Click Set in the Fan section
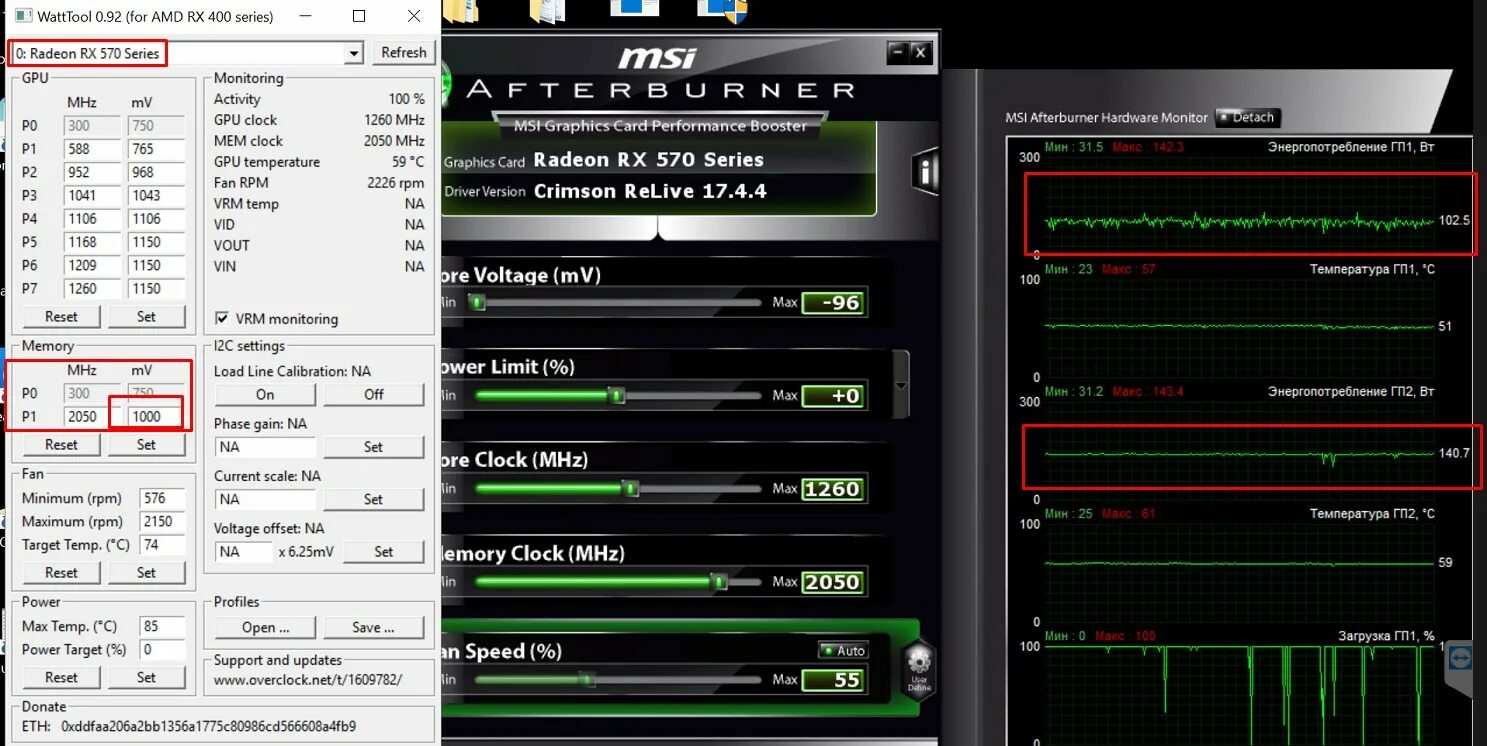The height and width of the screenshot is (746, 1487). 146,573
